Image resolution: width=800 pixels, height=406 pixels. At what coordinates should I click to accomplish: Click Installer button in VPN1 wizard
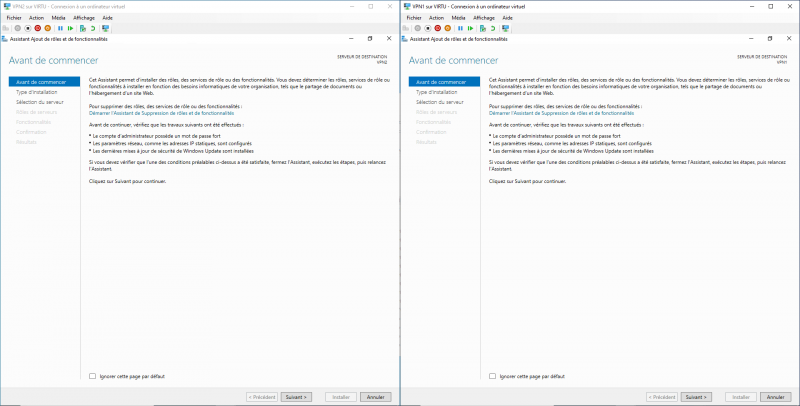coord(741,397)
